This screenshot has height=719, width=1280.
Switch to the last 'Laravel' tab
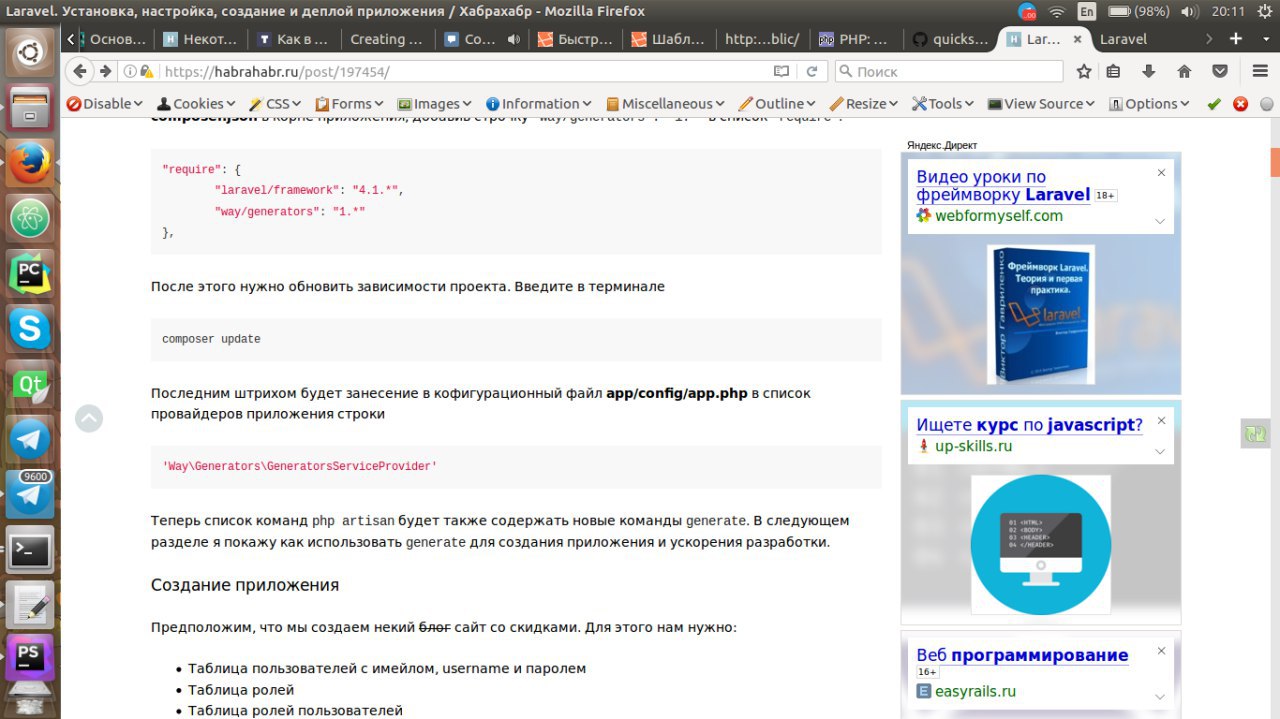(x=1140, y=39)
